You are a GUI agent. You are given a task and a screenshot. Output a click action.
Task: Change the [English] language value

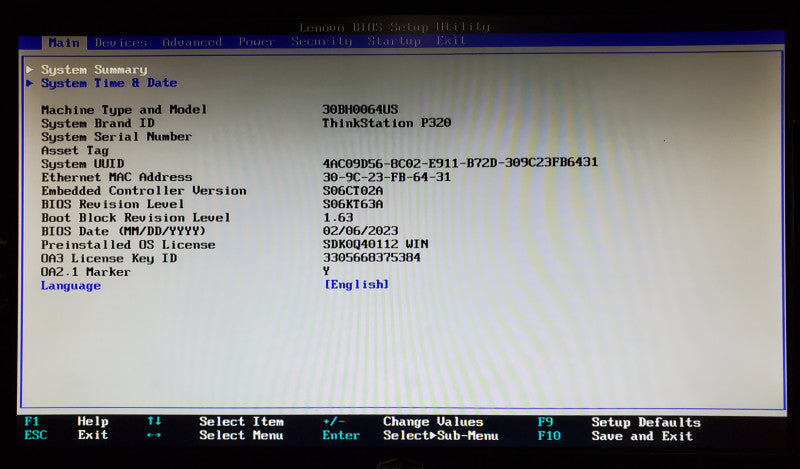[356, 284]
